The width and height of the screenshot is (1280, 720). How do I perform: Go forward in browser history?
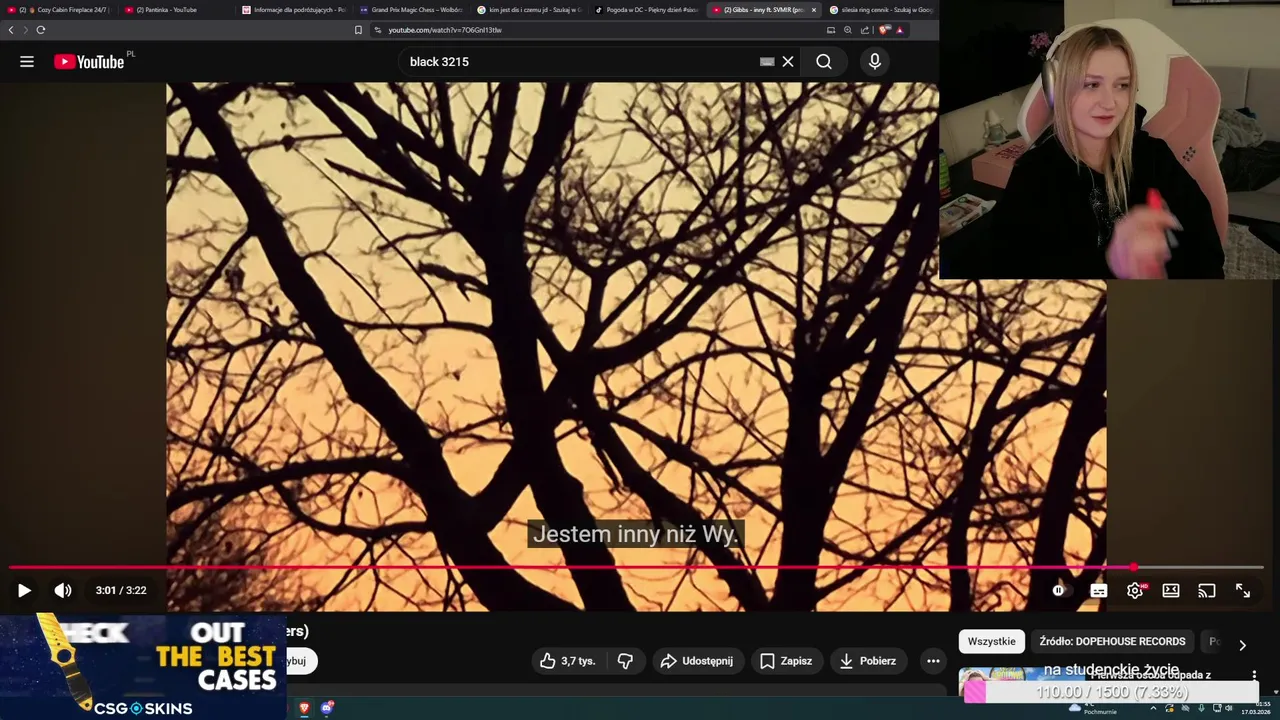[x=25, y=30]
